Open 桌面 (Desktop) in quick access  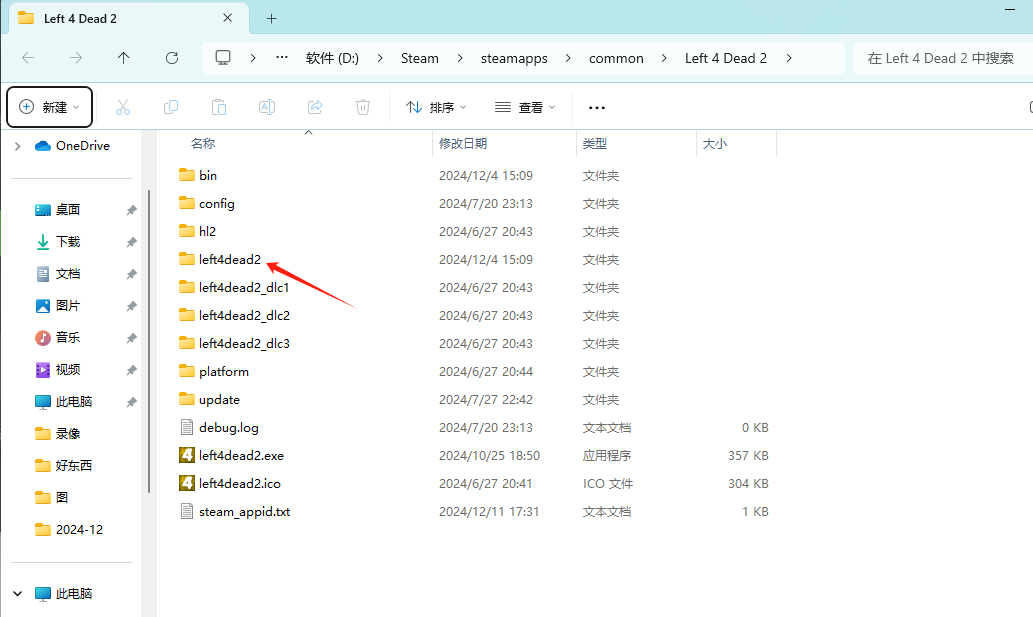[57, 209]
